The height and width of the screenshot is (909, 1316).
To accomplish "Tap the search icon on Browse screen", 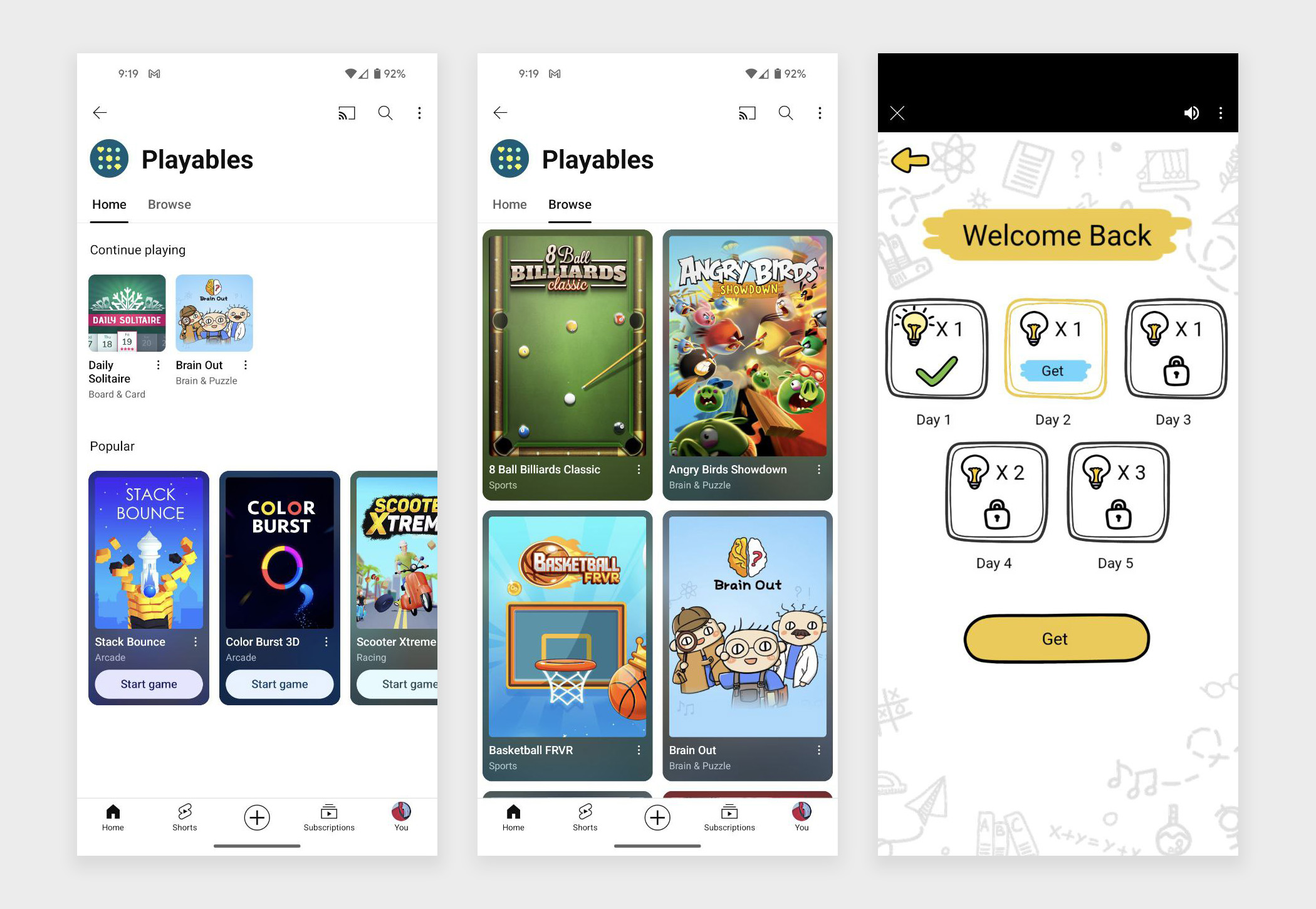I will pyautogui.click(x=787, y=113).
